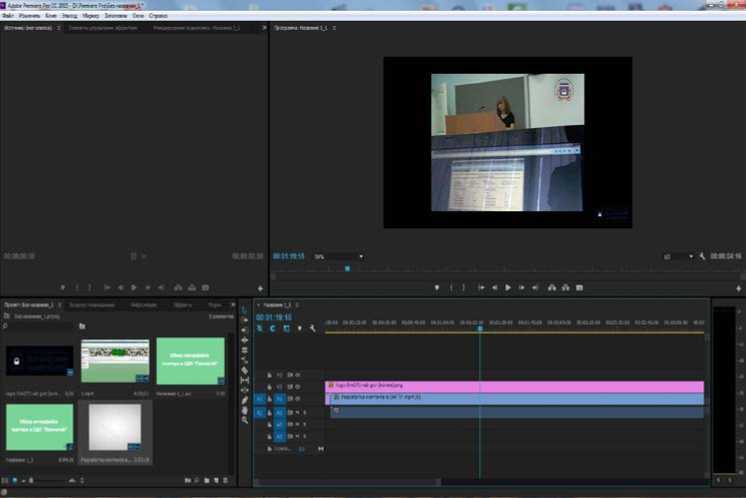Open Файл menu
The image size is (746, 498).
tap(8, 16)
